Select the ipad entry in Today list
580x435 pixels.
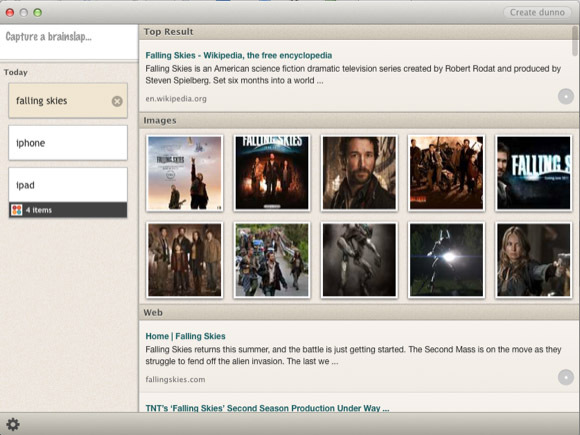[68, 185]
